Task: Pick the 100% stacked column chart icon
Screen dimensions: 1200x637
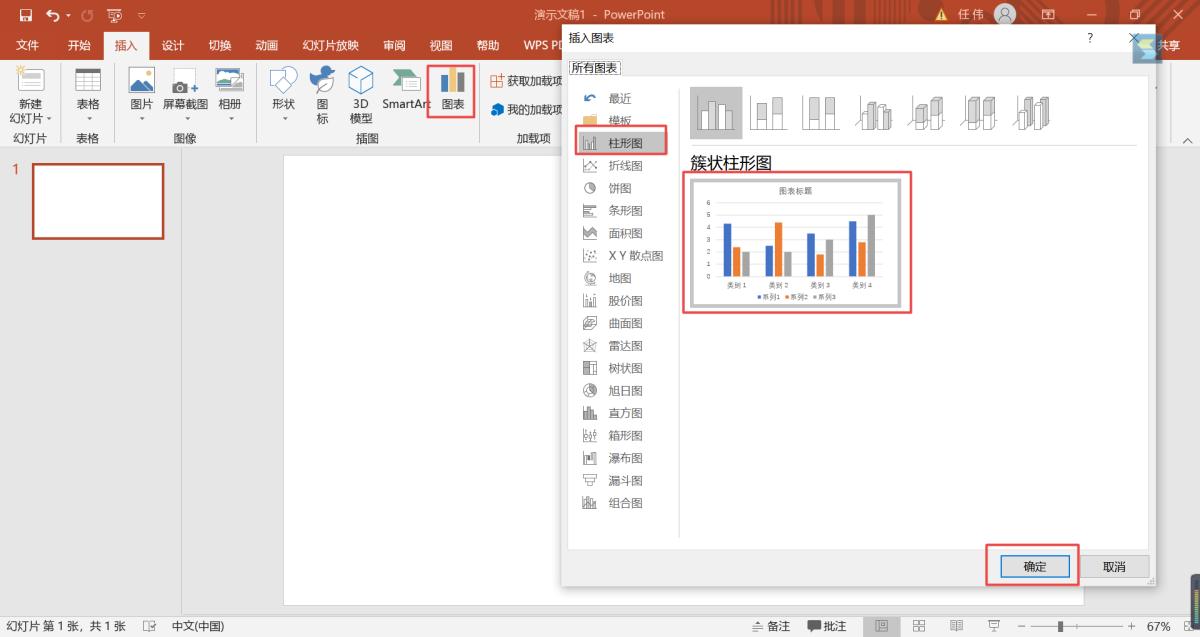Action: pyautogui.click(x=821, y=113)
